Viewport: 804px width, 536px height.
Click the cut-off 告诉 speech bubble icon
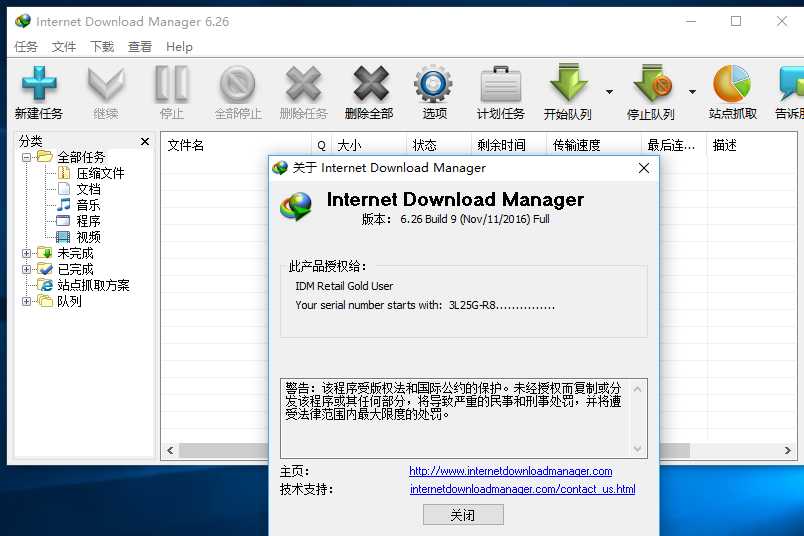click(x=792, y=84)
